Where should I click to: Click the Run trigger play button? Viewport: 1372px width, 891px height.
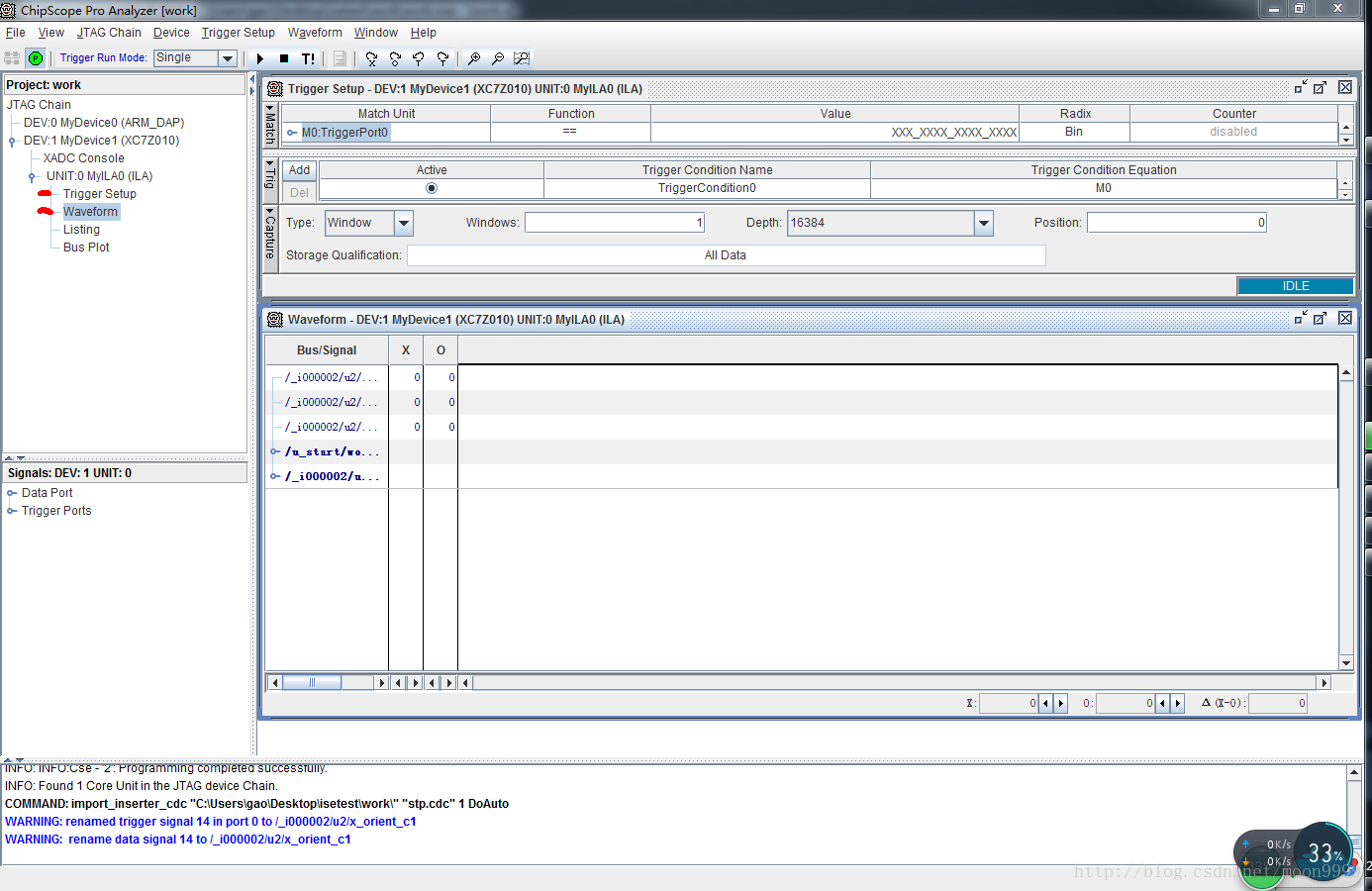tap(260, 58)
